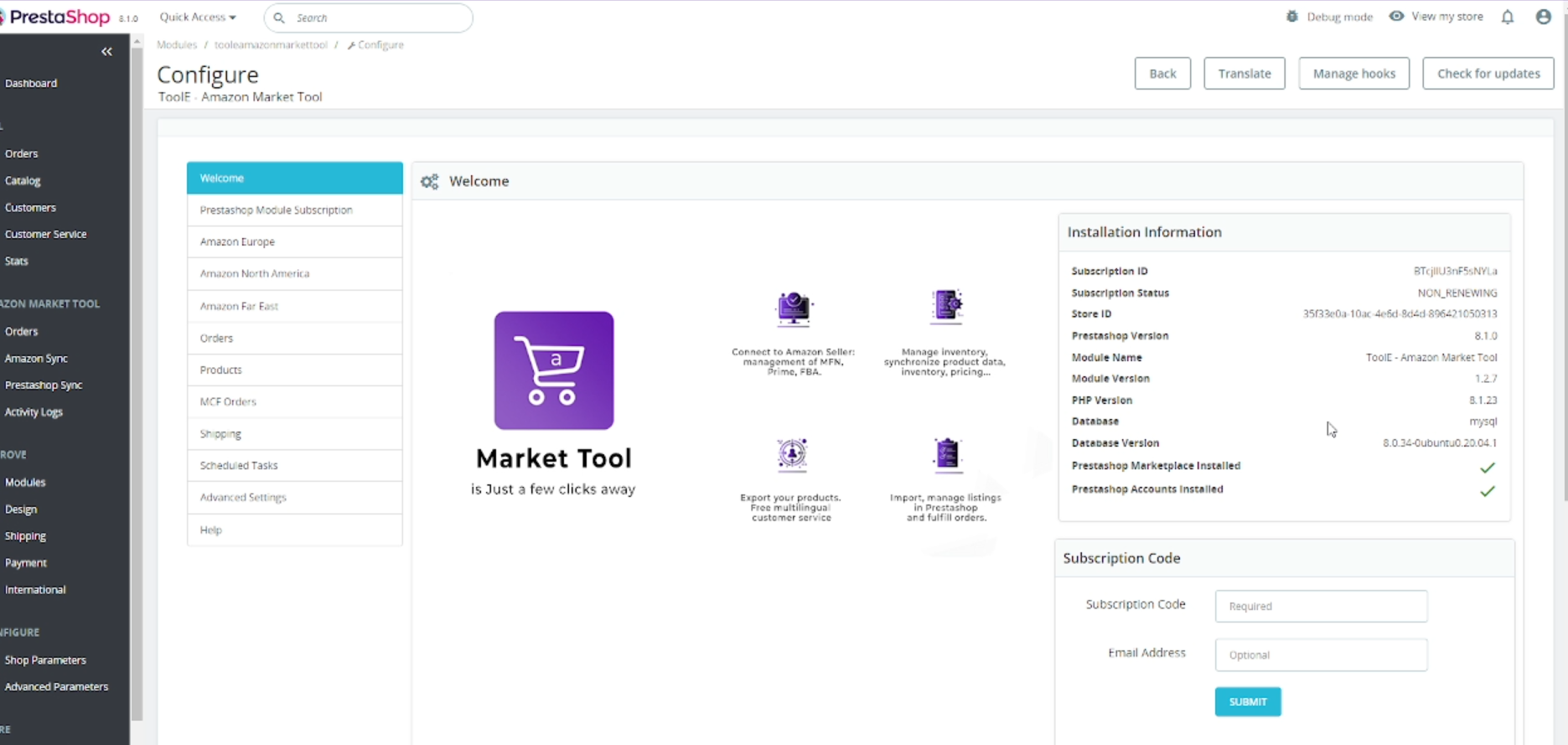Image resolution: width=1568 pixels, height=745 pixels.
Task: Open Amazon Sync in sidebar
Action: 36,359
